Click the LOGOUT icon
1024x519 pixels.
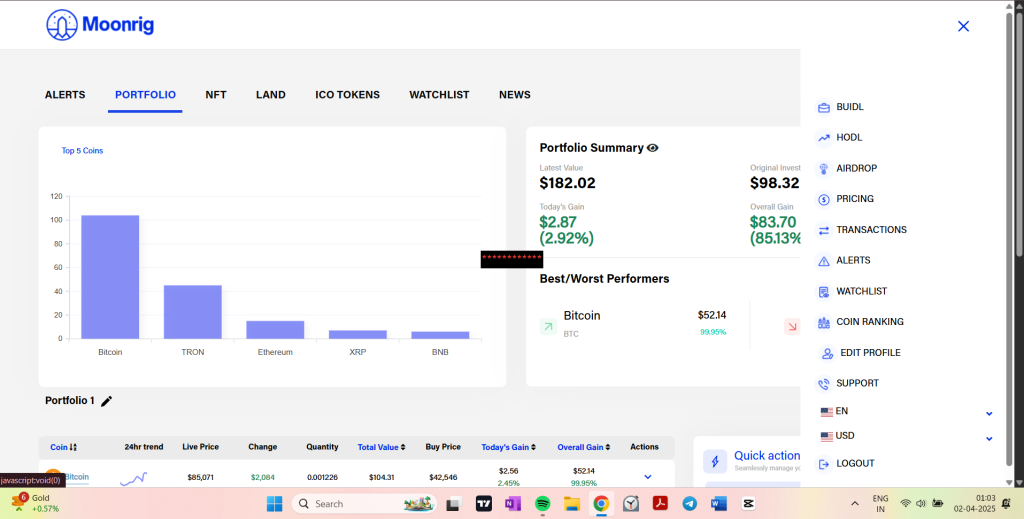coord(824,464)
